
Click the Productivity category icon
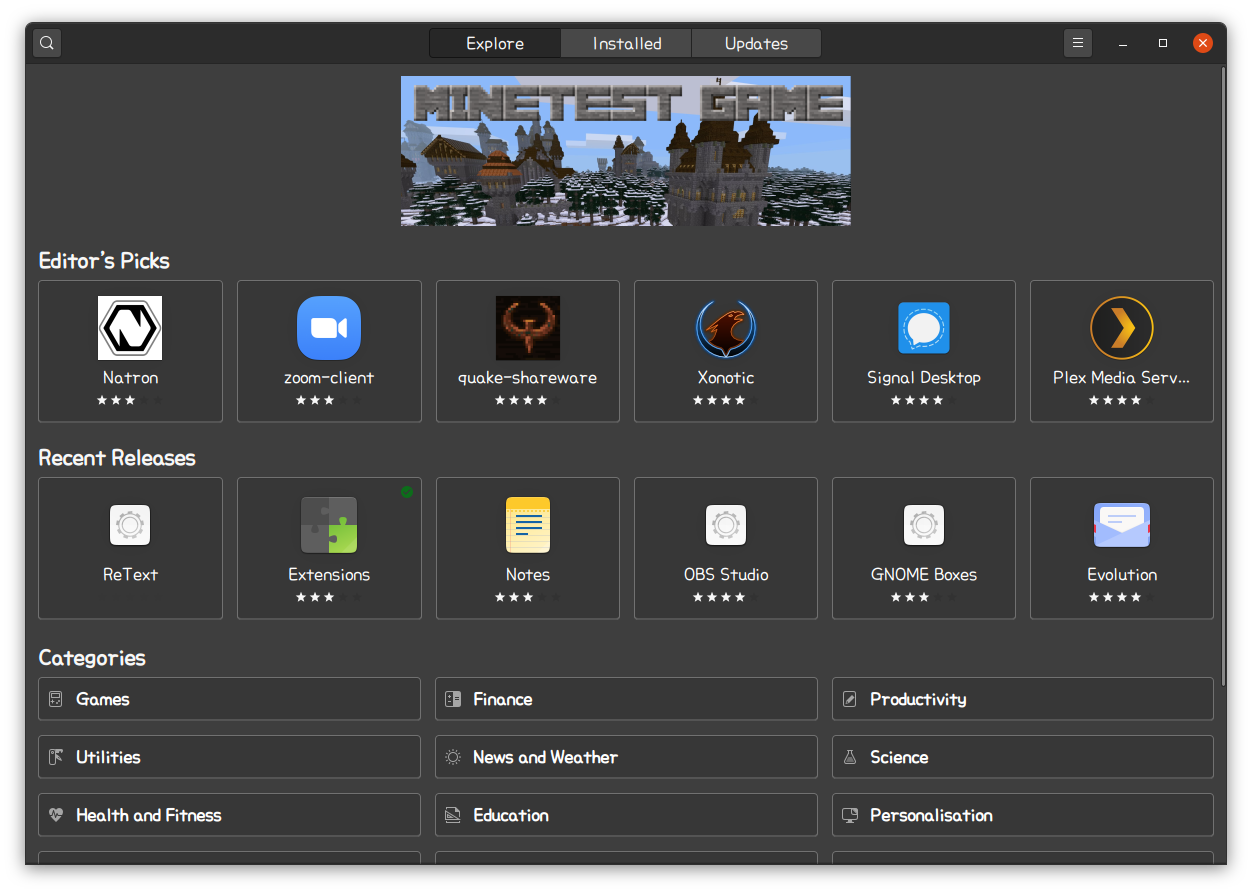click(x=850, y=699)
